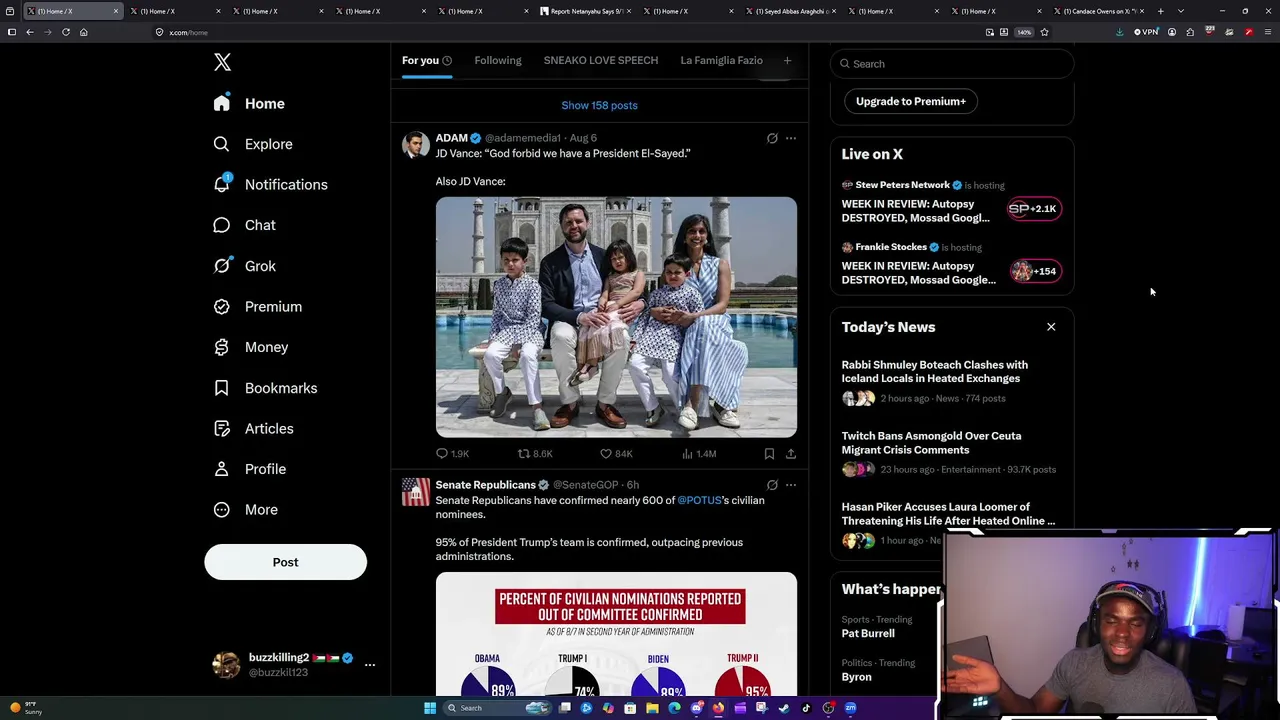Reply to ADAM's JD Vance post
The image size is (1280, 720).
[451, 454]
